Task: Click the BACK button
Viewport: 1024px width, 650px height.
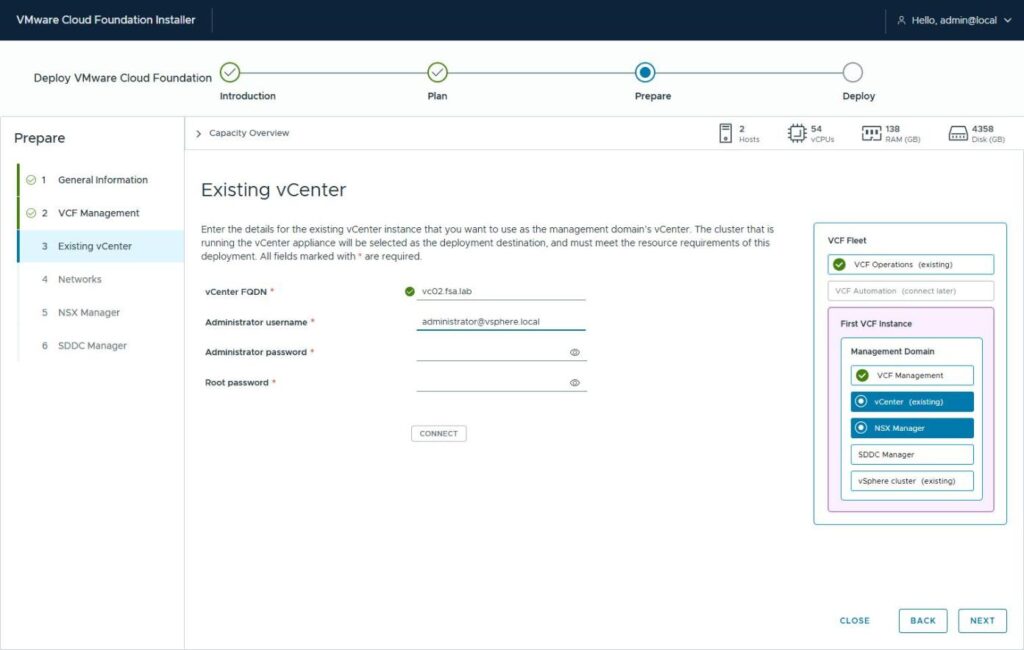Action: click(x=923, y=621)
